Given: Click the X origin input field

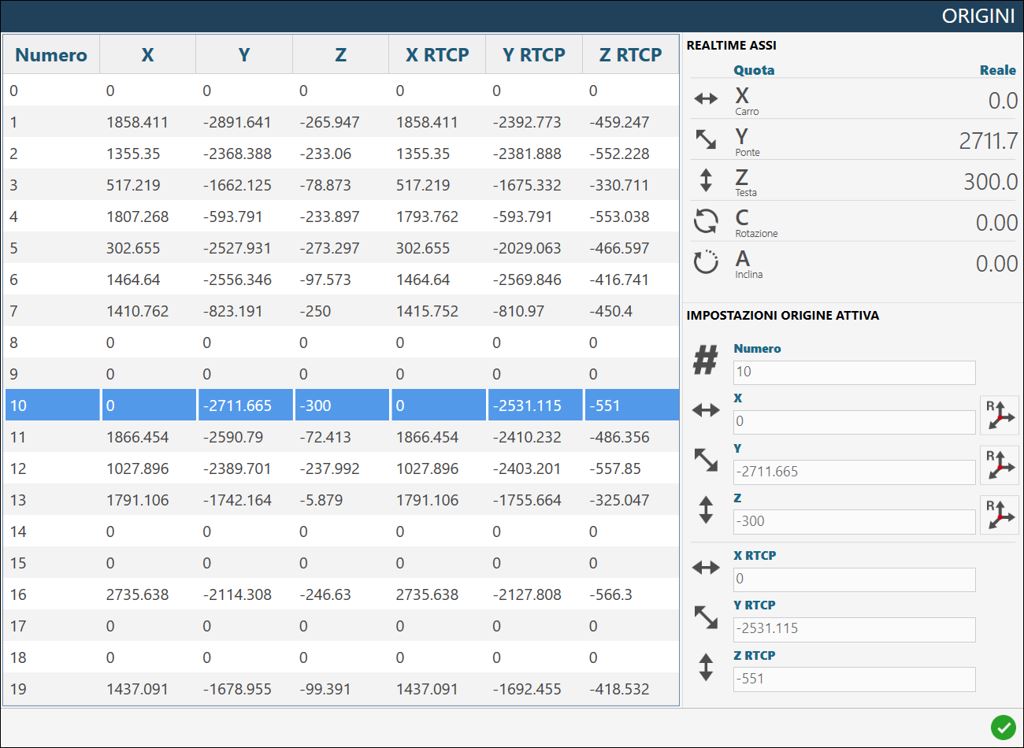Looking at the screenshot, I should click(854, 422).
